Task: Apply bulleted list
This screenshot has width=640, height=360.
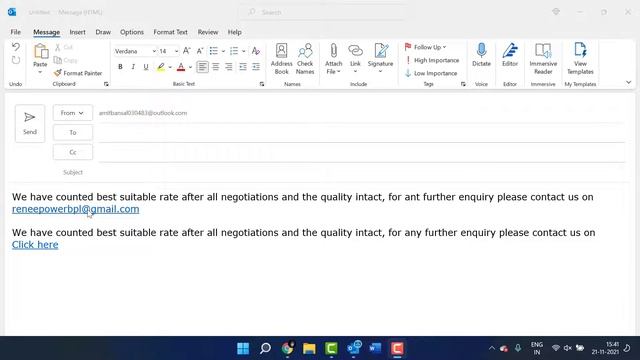Action: [x=213, y=51]
